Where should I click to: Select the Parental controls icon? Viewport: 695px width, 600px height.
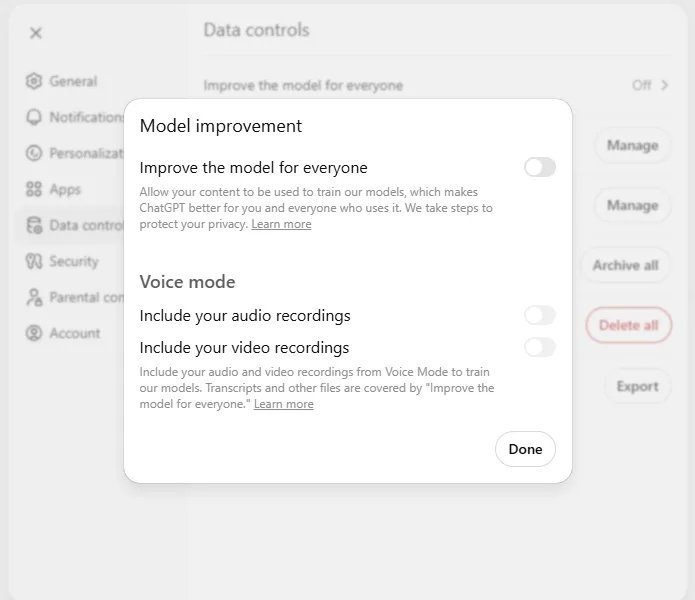coord(34,297)
